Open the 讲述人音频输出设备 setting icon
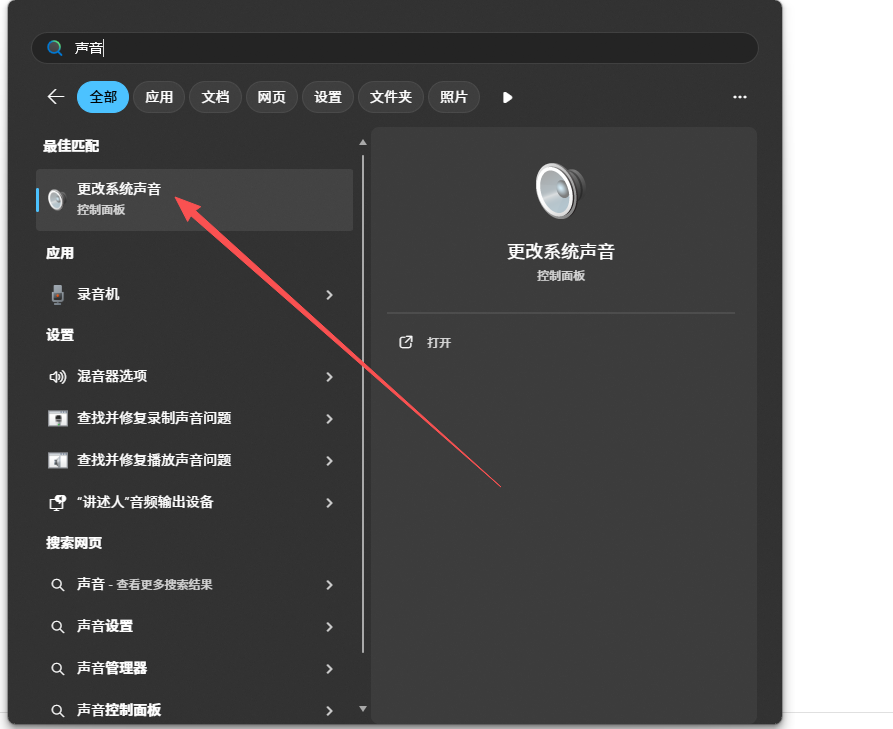This screenshot has height=729, width=893. coord(58,502)
